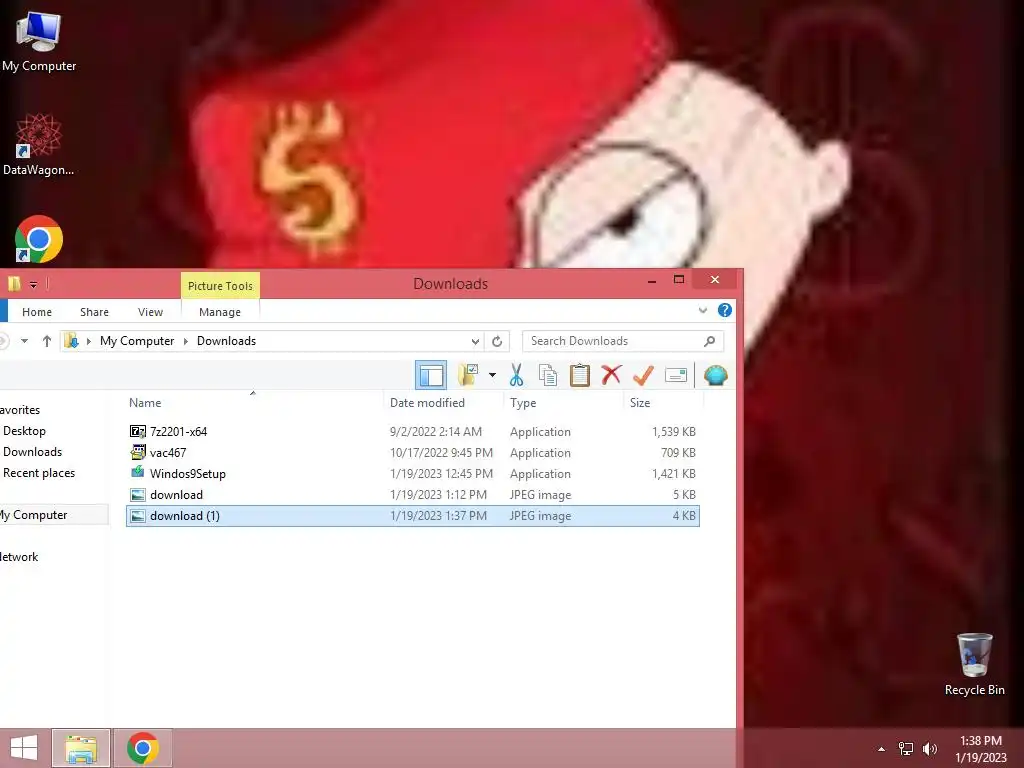The height and width of the screenshot is (768, 1024).
Task: Sort by the Date modified column header
Action: coord(428,403)
